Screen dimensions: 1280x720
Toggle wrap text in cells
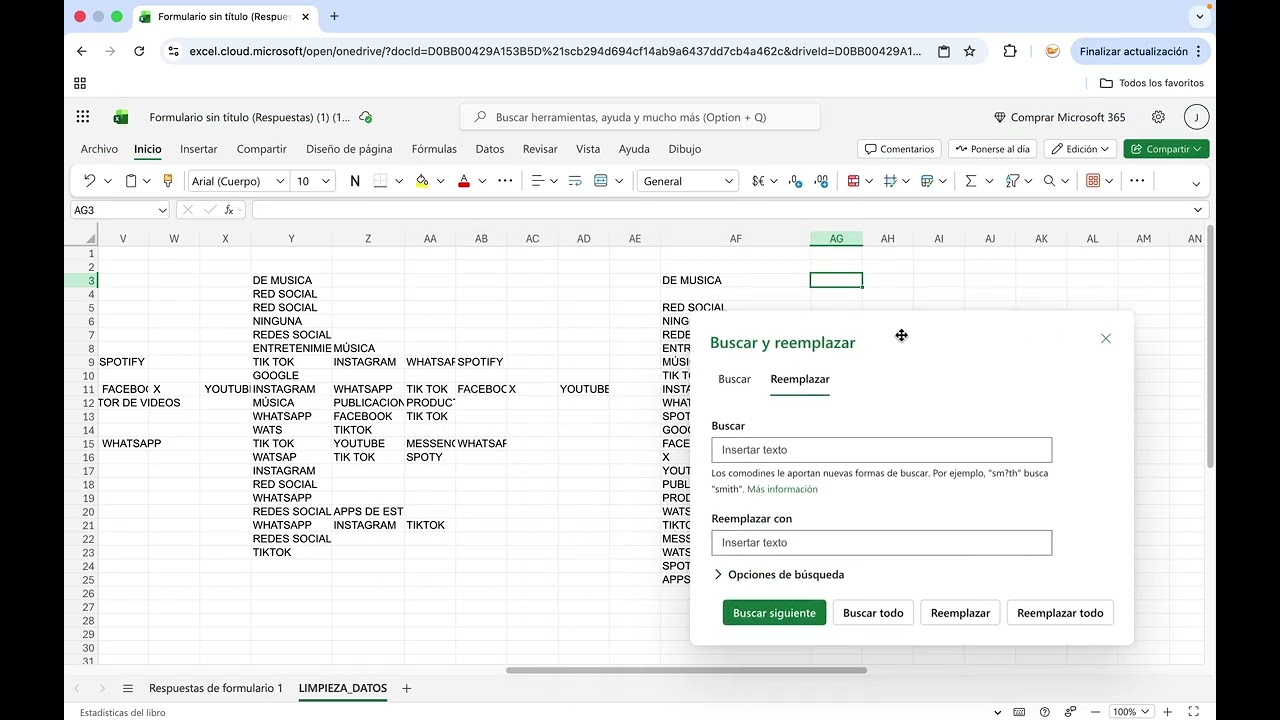click(575, 181)
